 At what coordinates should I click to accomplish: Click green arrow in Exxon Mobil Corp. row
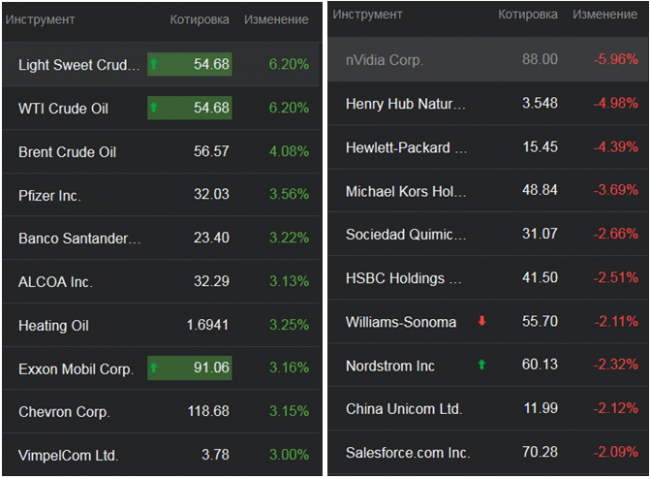click(154, 368)
